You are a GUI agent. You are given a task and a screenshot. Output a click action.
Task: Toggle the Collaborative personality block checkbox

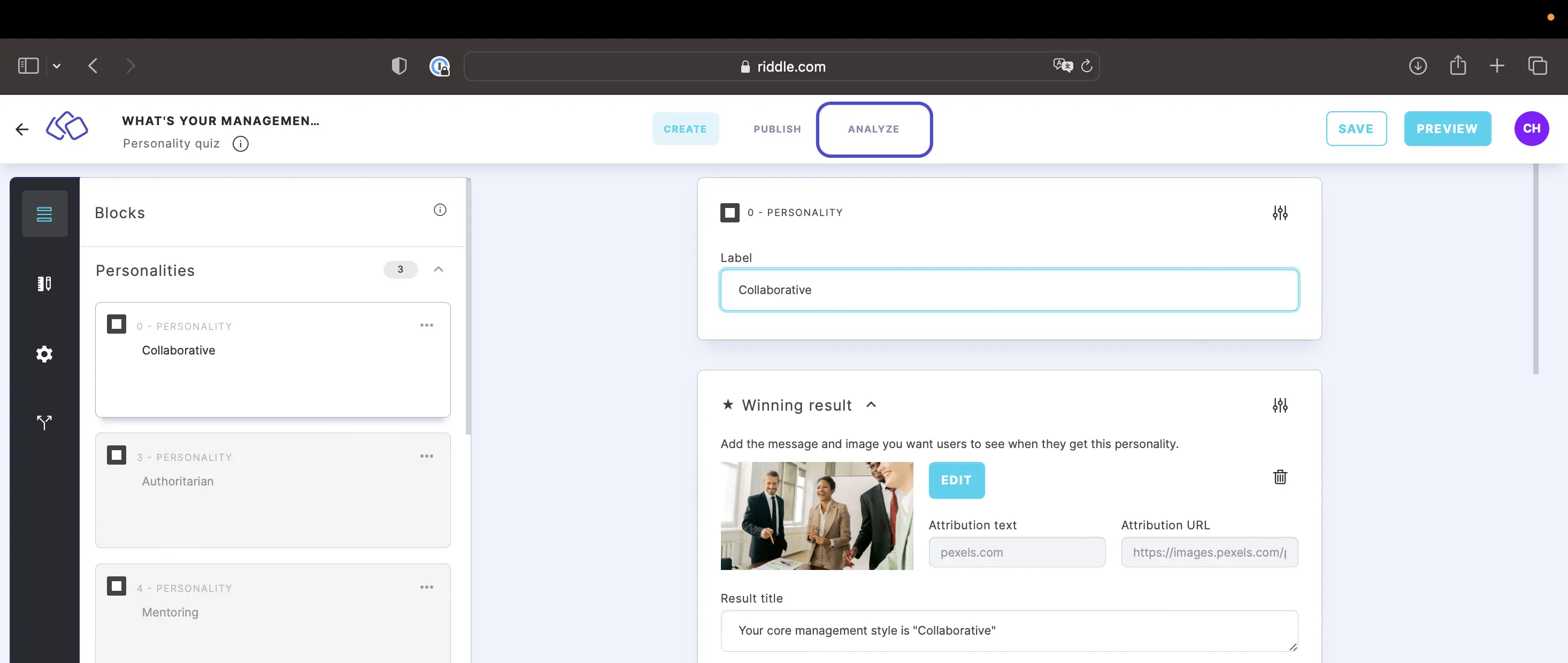tap(117, 324)
